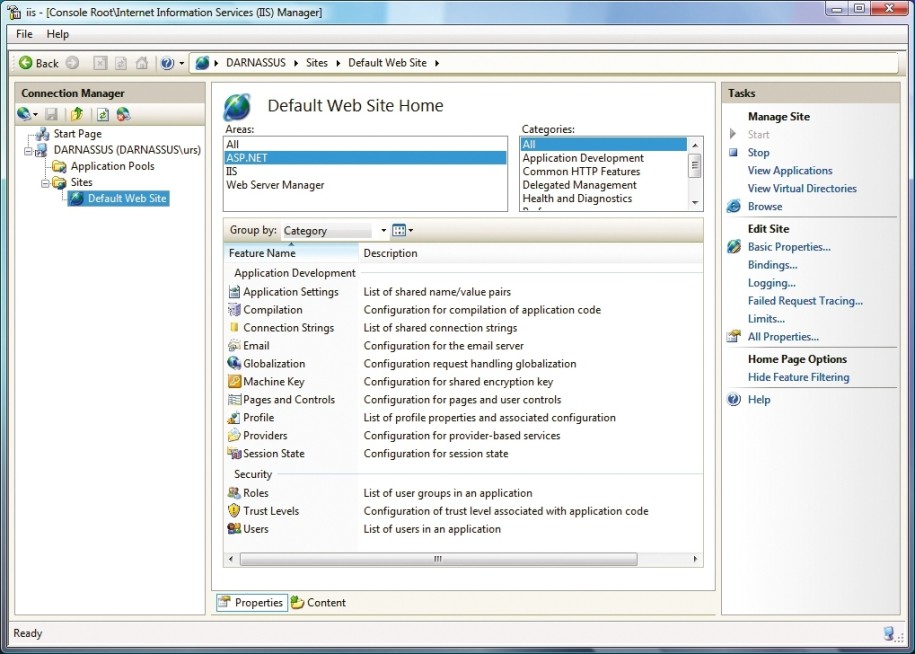Click the feature list scroll-right arrow
Screen dimensions: 915x654
coord(695,559)
